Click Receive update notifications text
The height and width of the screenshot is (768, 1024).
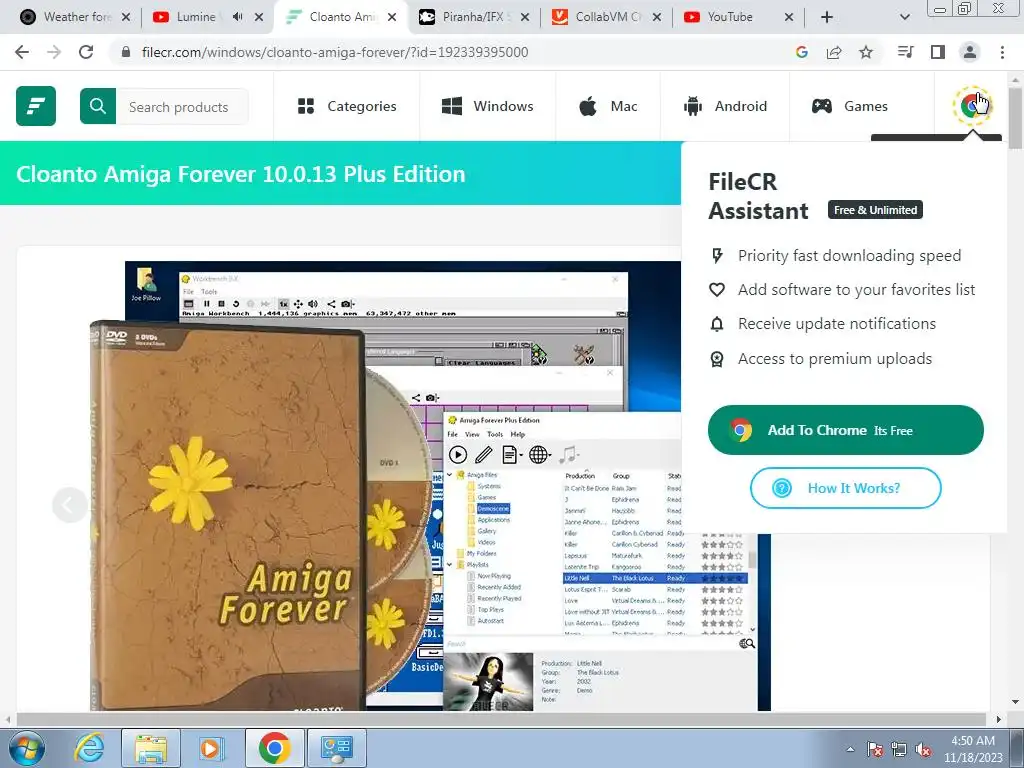(837, 323)
